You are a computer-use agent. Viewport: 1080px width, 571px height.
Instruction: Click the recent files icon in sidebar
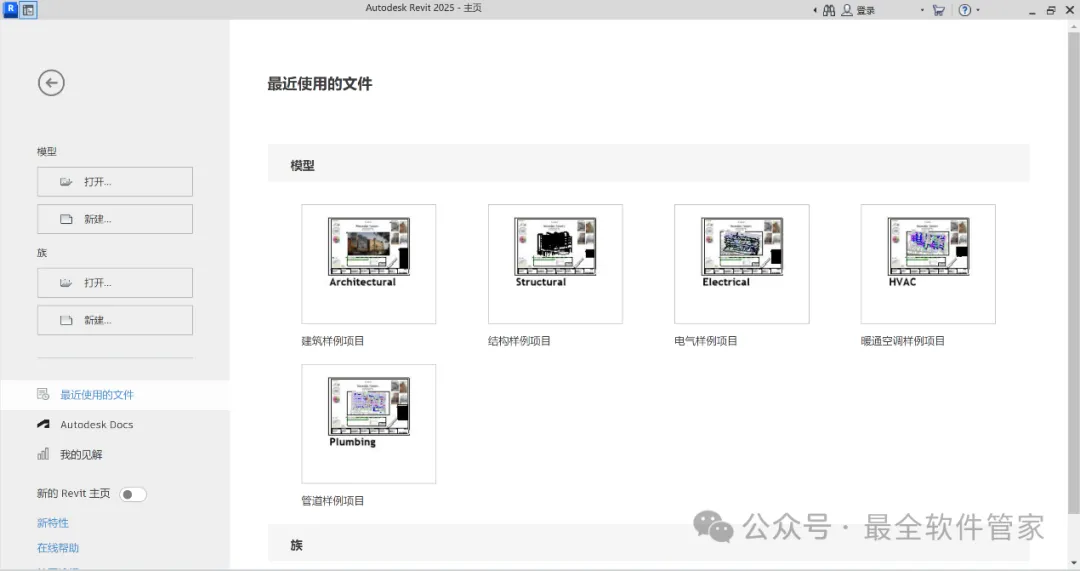(43, 394)
